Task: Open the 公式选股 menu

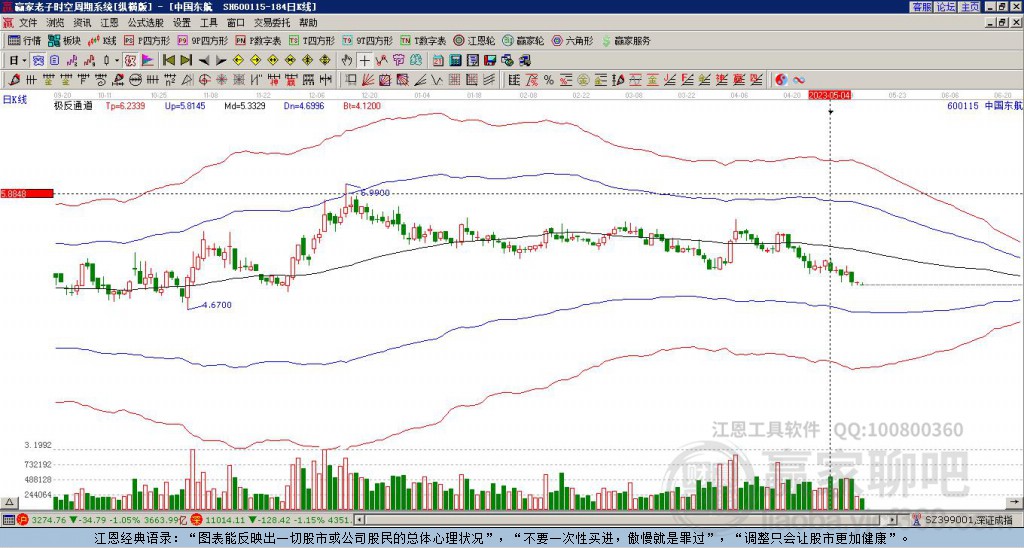Action: coord(146,23)
